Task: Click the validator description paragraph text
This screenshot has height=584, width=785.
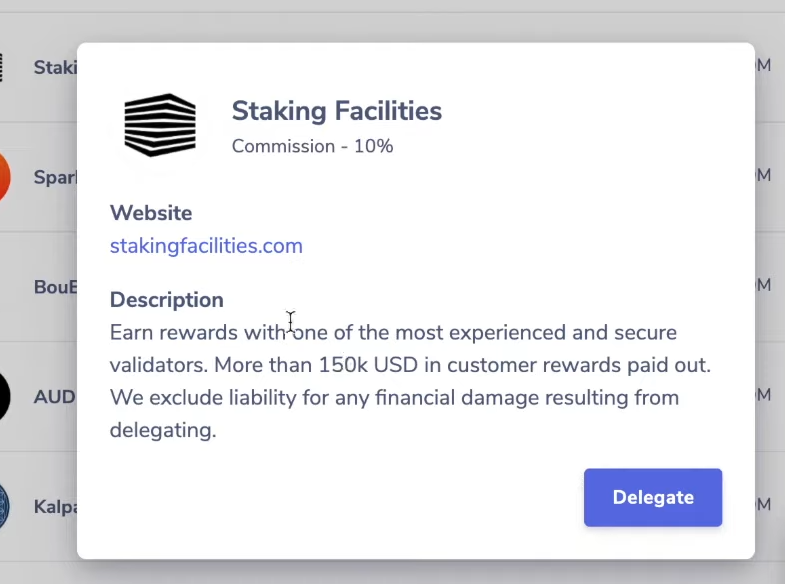Action: click(410, 381)
